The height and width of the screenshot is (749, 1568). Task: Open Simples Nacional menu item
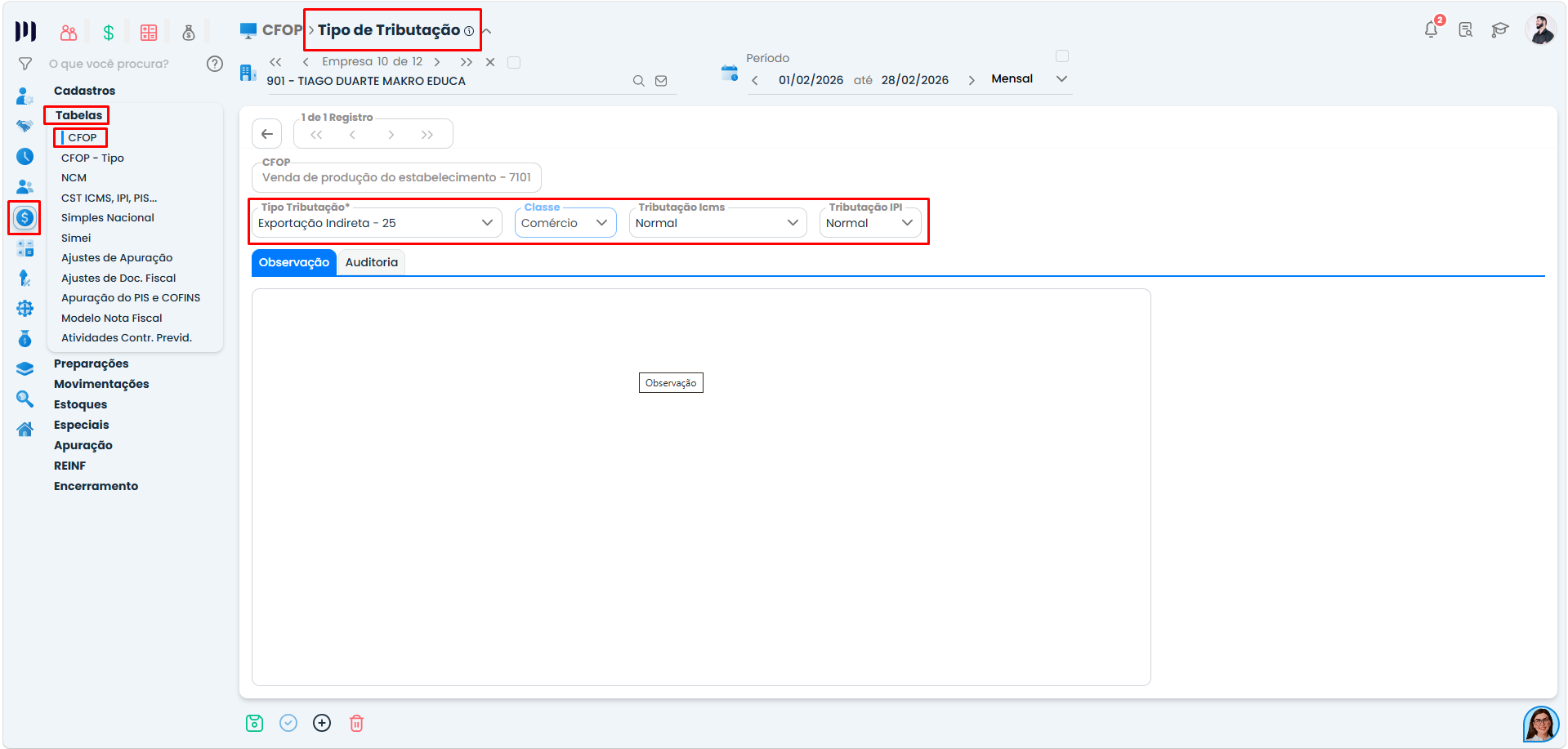coord(108,217)
